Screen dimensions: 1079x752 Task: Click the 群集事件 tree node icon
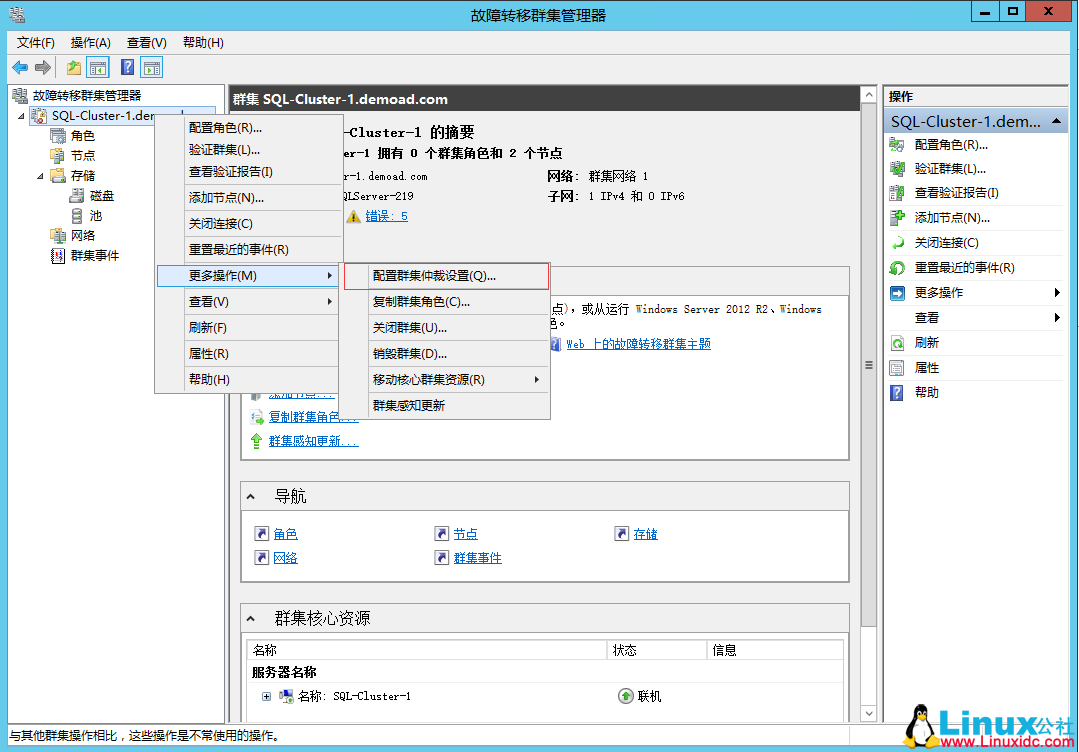[x=58, y=255]
